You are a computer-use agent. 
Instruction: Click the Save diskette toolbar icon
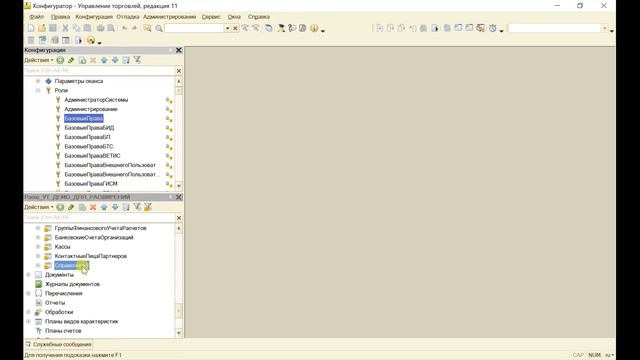[x=53, y=28]
